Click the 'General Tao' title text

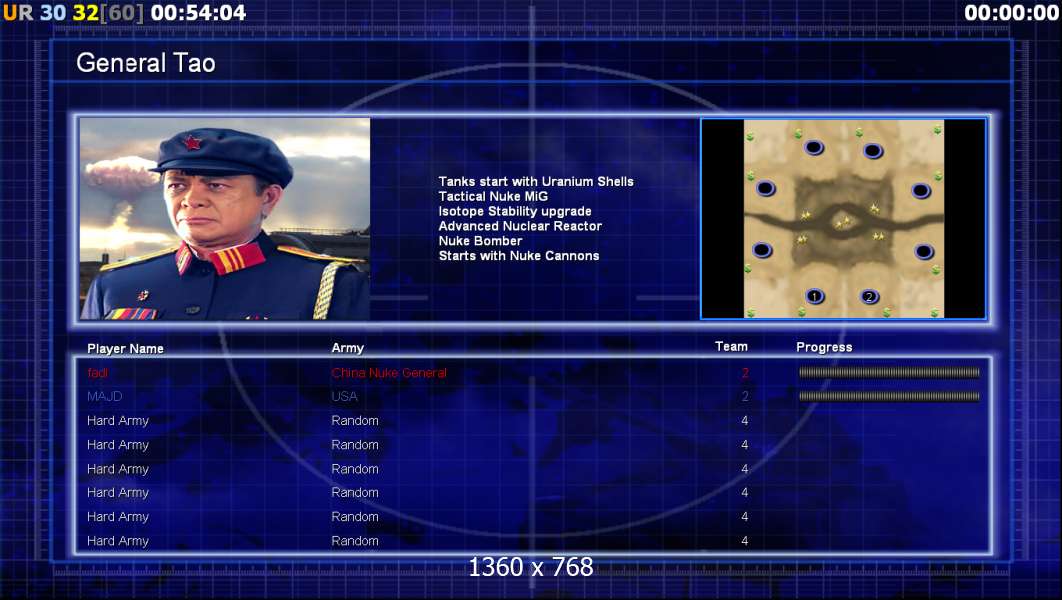pyautogui.click(x=146, y=63)
